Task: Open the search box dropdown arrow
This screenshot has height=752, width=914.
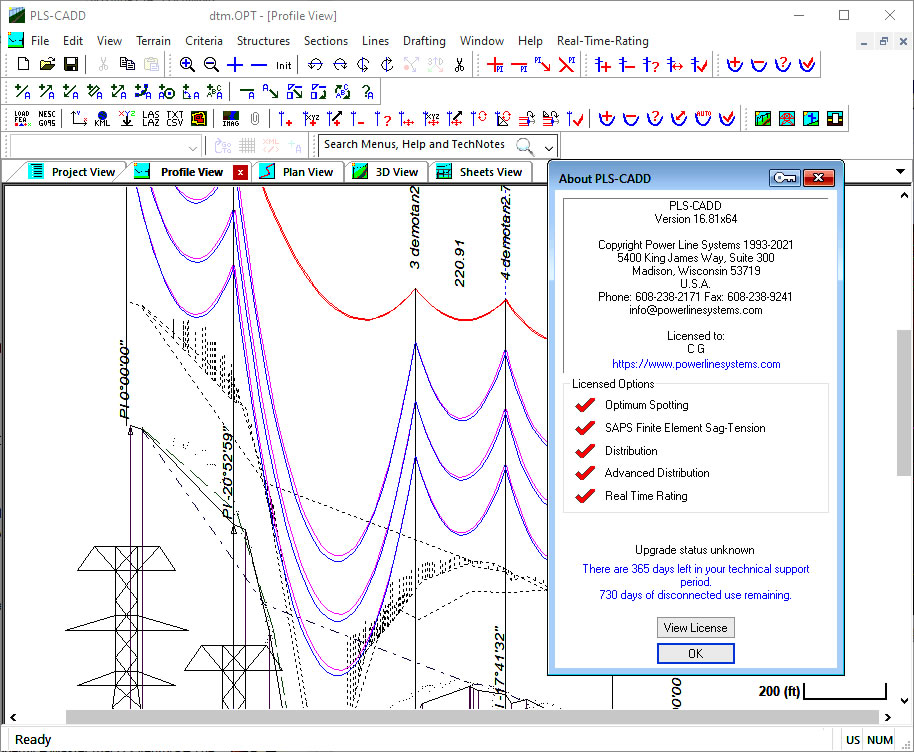Action: coord(549,148)
